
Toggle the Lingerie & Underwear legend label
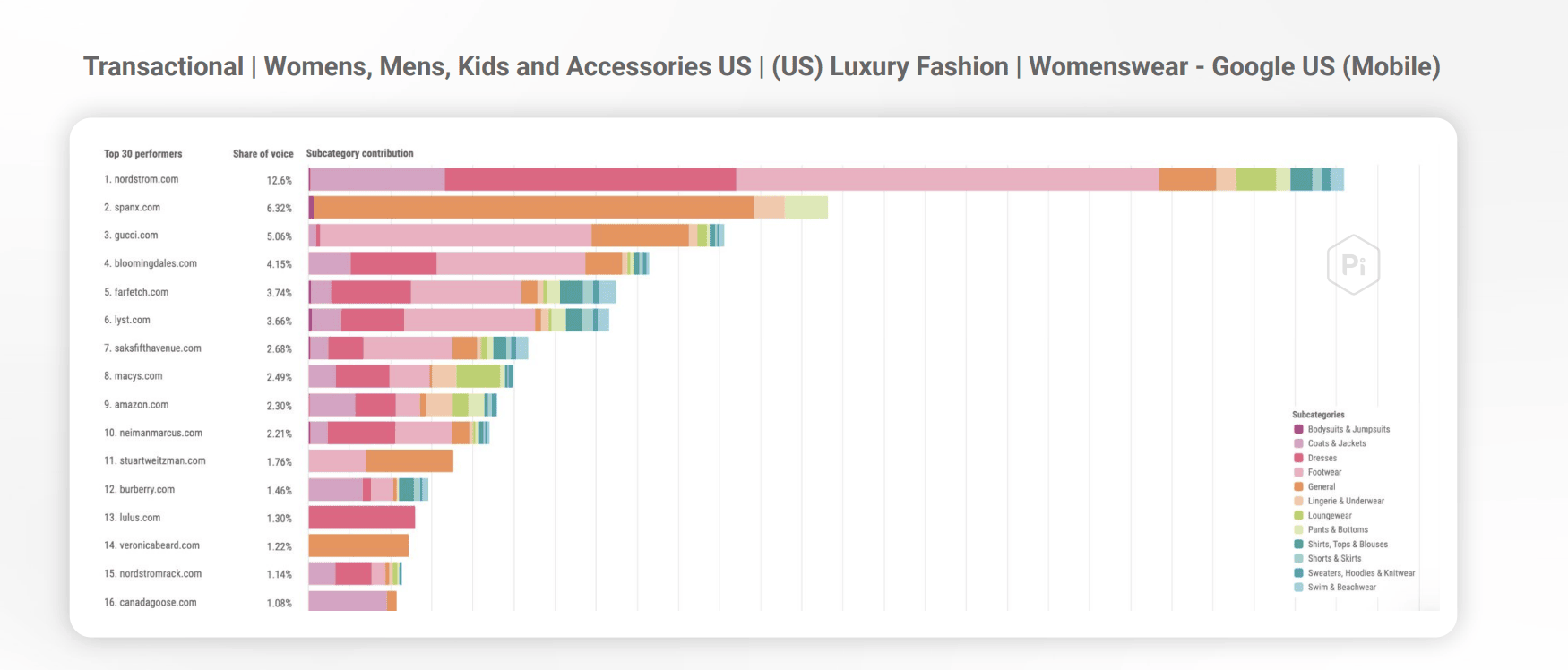click(x=1345, y=502)
